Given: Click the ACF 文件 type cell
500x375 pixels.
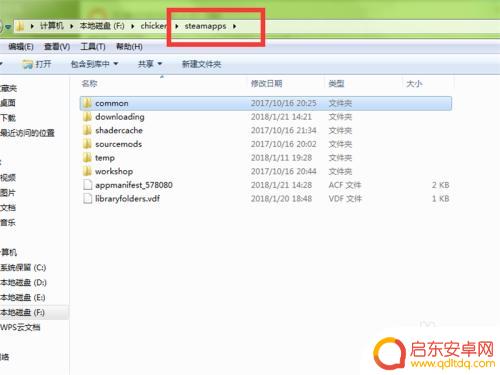Looking at the screenshot, I should tap(345, 185).
